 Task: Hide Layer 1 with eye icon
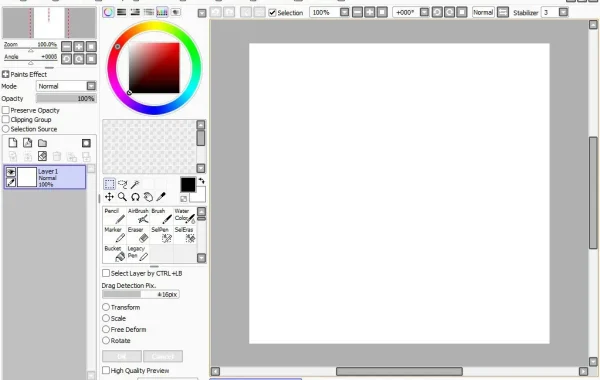tap(11, 172)
